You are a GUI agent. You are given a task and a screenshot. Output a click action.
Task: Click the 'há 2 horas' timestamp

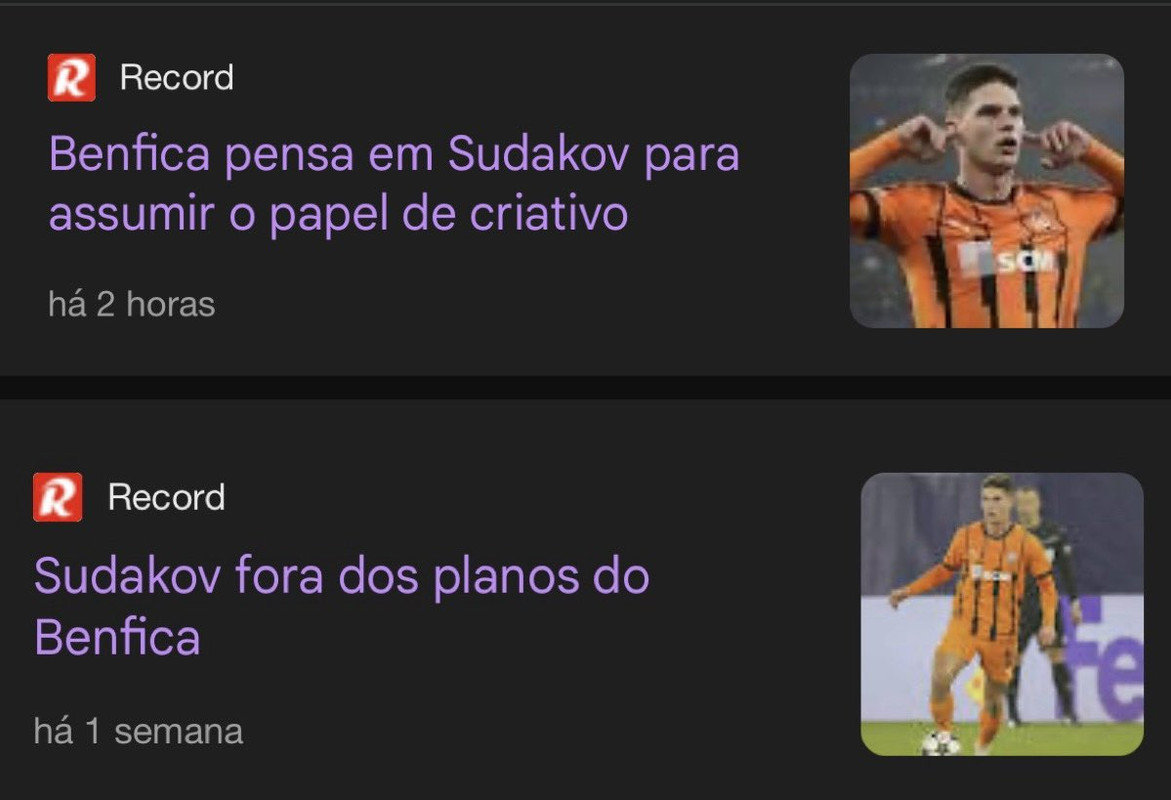click(131, 305)
